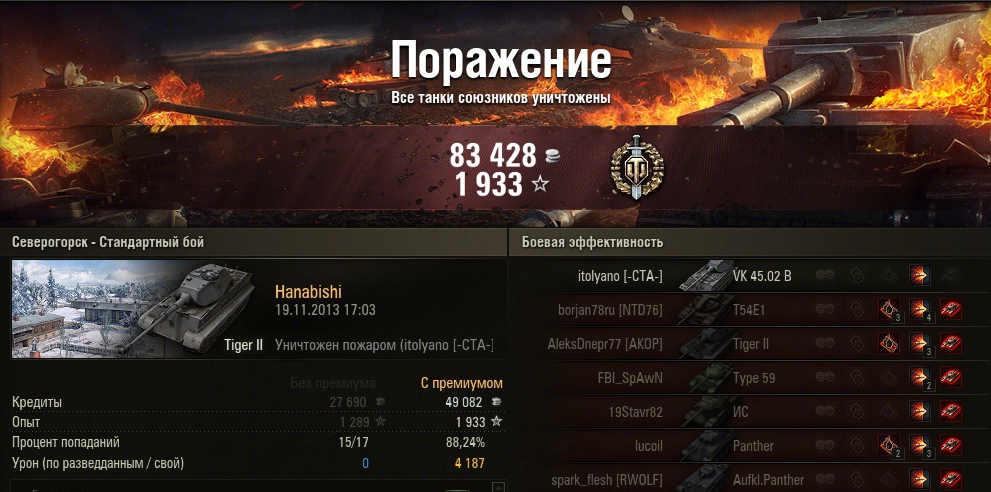Select the 'Без премиума' column header

[332, 383]
